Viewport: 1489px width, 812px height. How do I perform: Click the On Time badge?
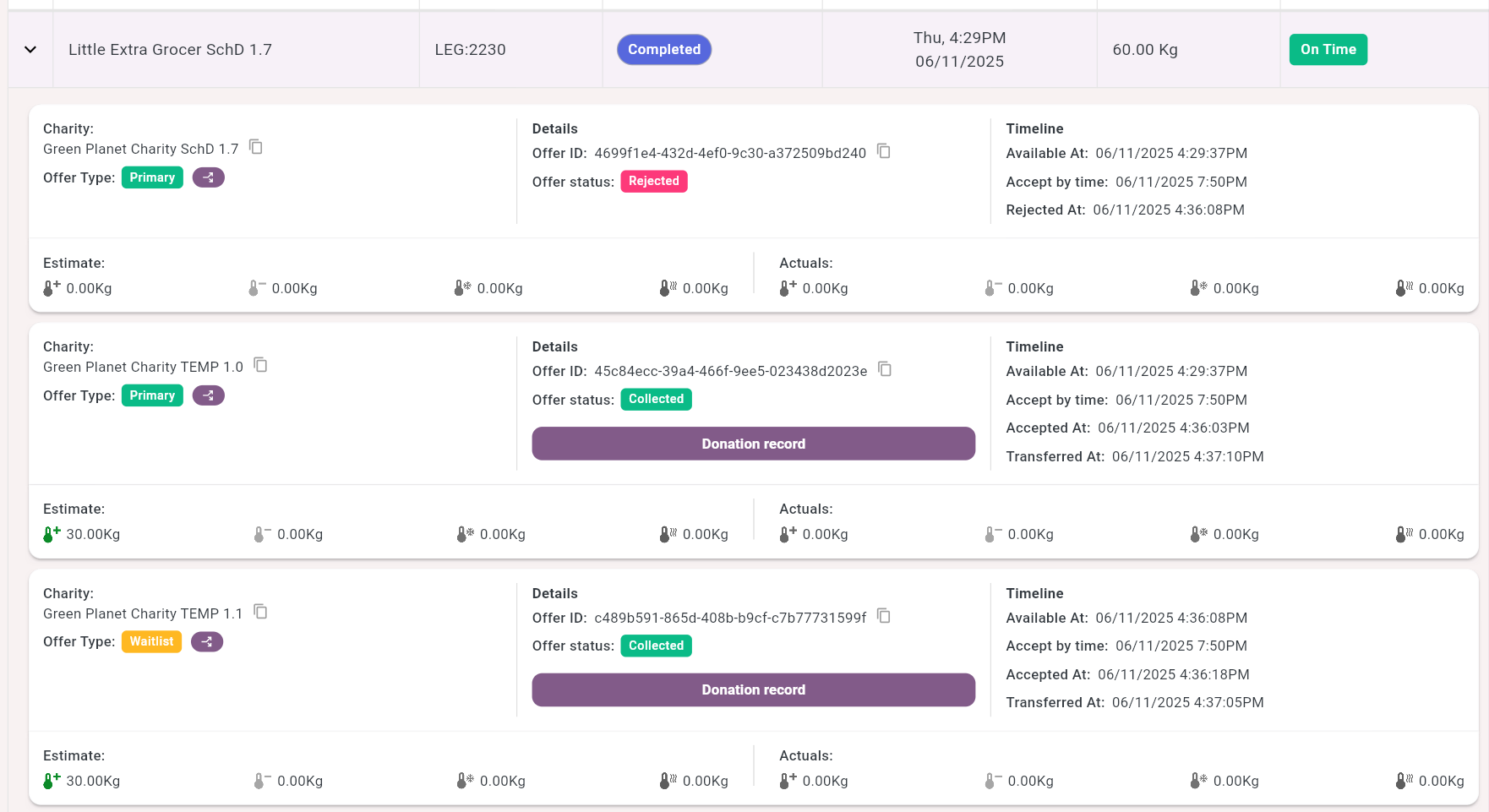tap(1328, 50)
